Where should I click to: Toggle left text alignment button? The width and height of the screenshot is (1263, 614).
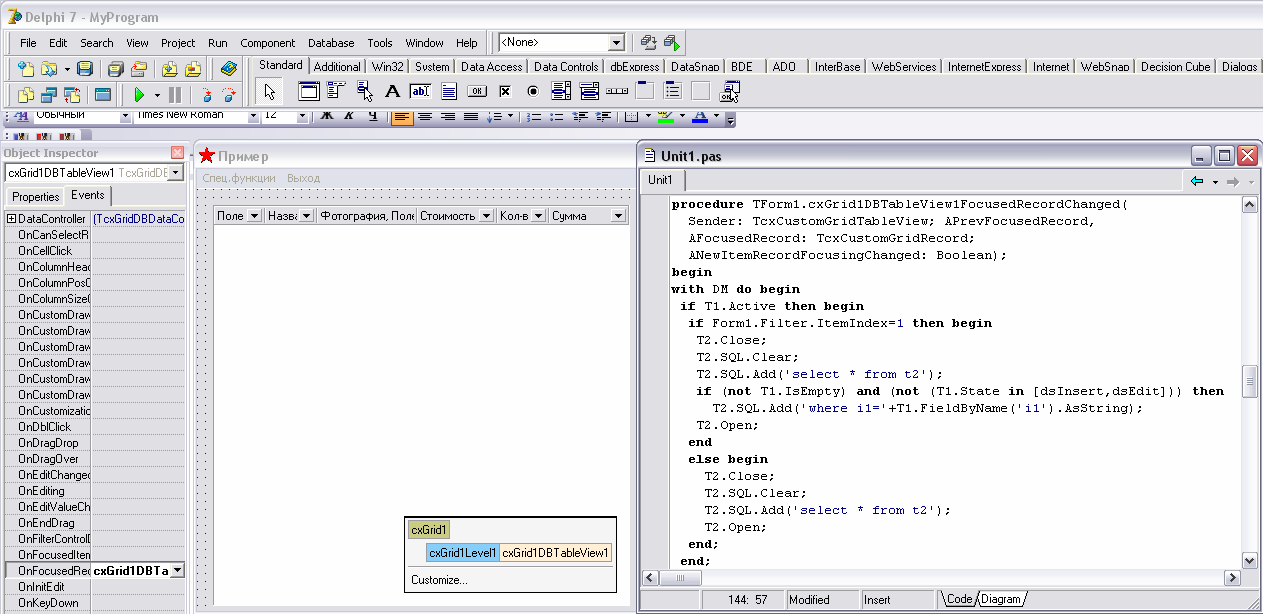(400, 117)
